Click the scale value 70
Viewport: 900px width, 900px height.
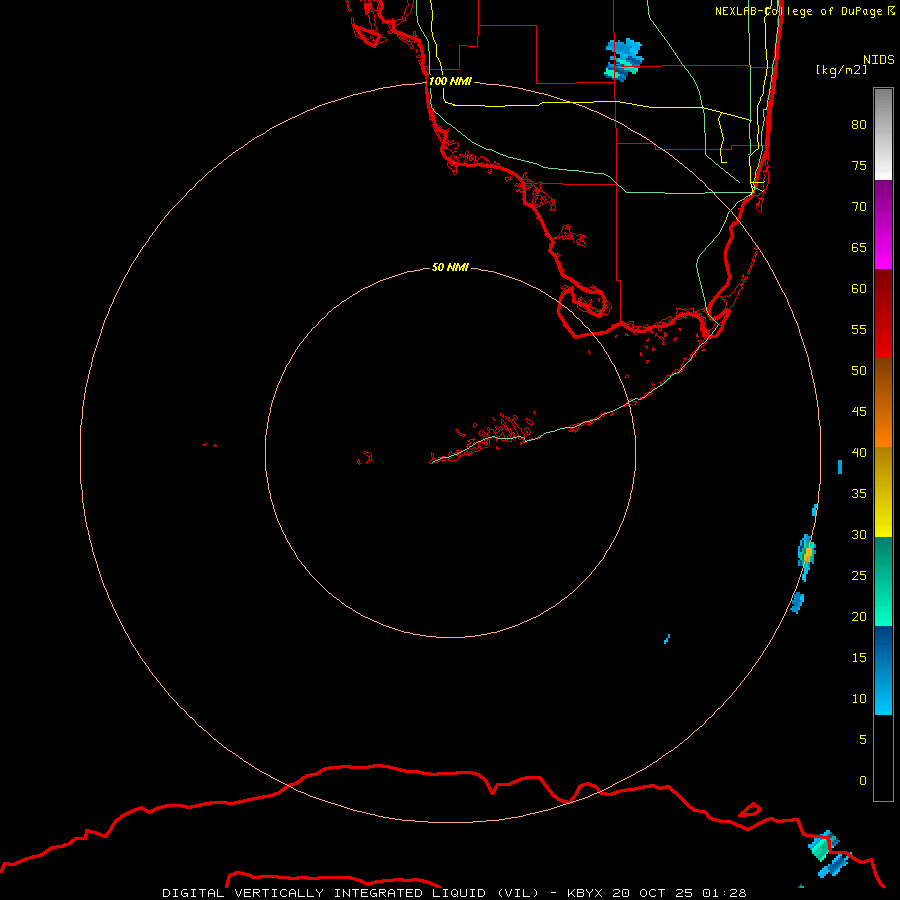[x=859, y=207]
